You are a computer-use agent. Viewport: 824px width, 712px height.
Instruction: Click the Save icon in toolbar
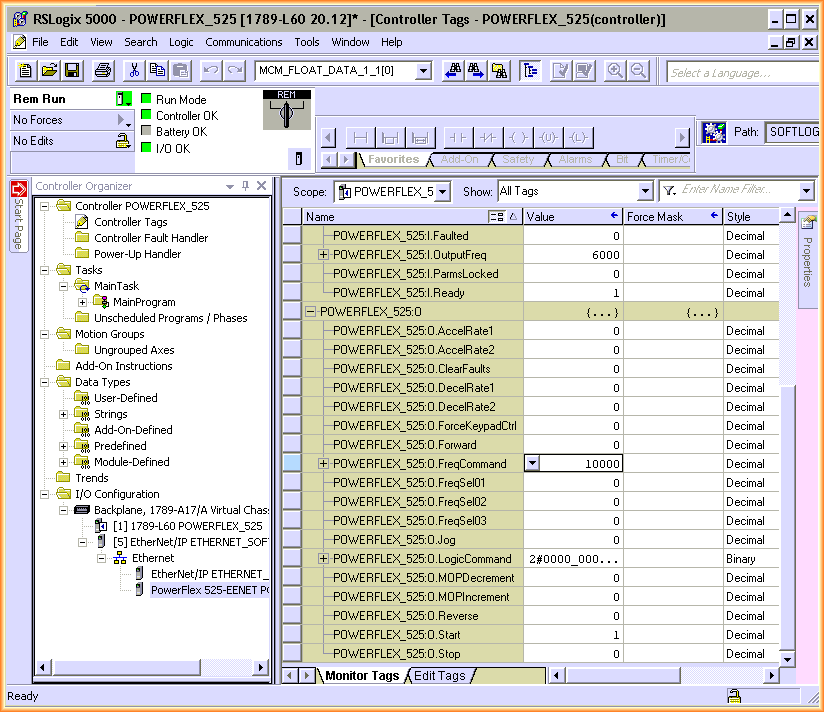pyautogui.click(x=72, y=70)
